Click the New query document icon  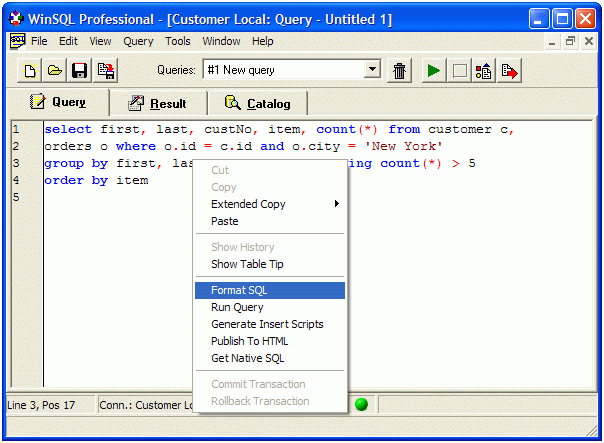pyautogui.click(x=30, y=70)
